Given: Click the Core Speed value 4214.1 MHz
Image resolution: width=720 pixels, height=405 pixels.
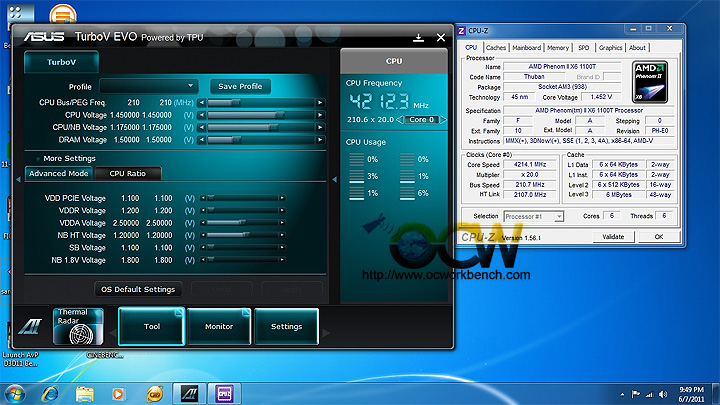Looking at the screenshot, I should tap(530, 164).
